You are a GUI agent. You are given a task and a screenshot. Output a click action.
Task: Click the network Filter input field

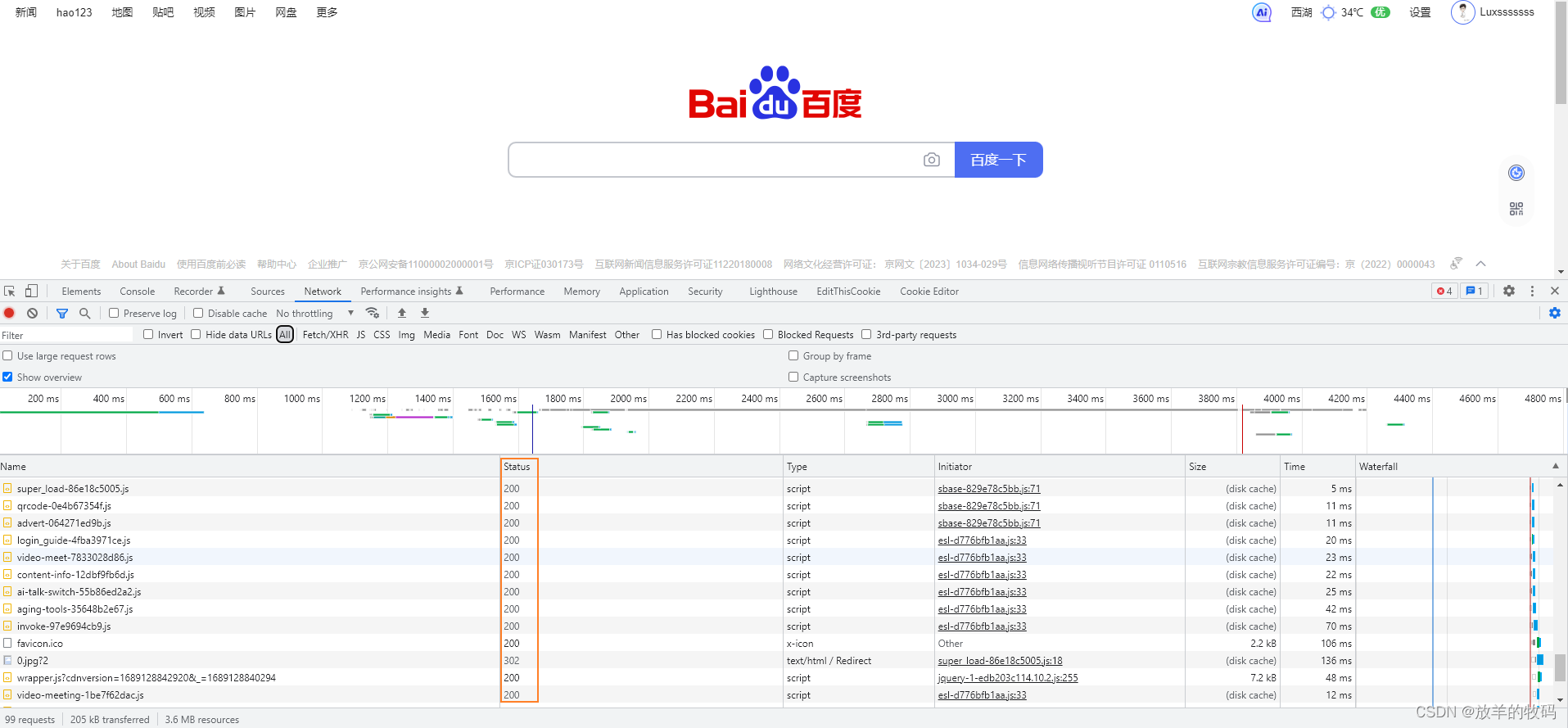[x=66, y=335]
